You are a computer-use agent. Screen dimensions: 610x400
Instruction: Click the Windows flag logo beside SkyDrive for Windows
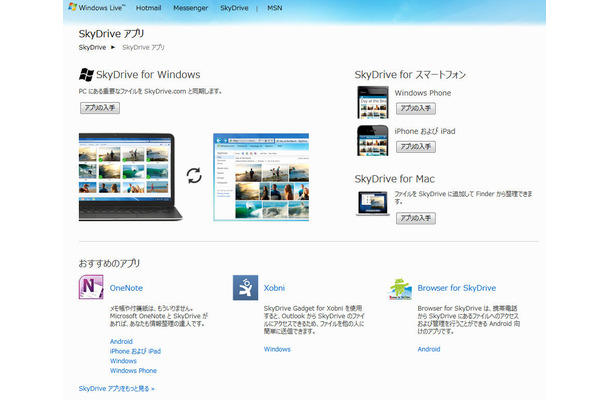tap(86, 74)
